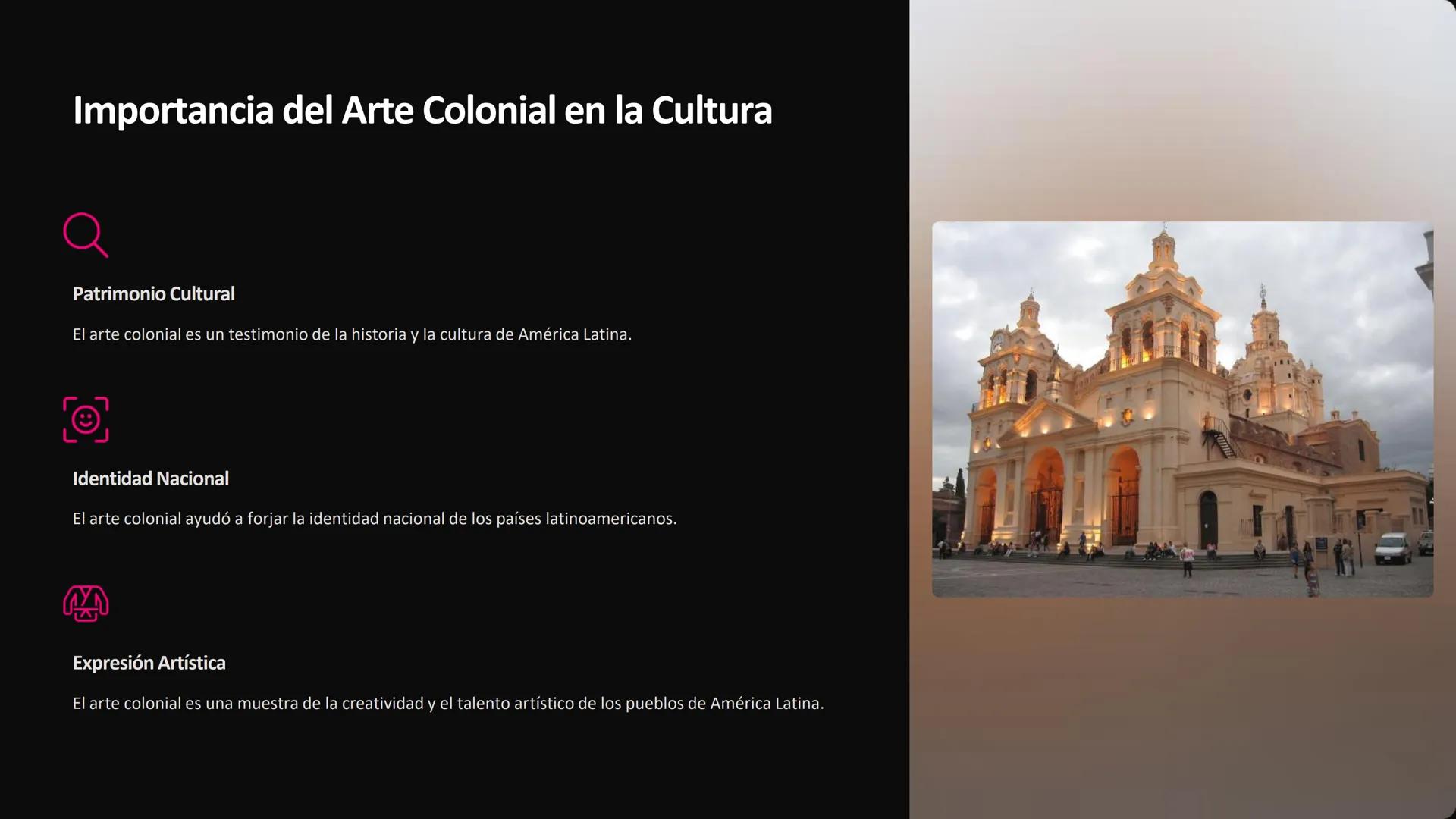Click the text mentioning identidad nacional
This screenshot has height=819, width=1456.
click(375, 519)
